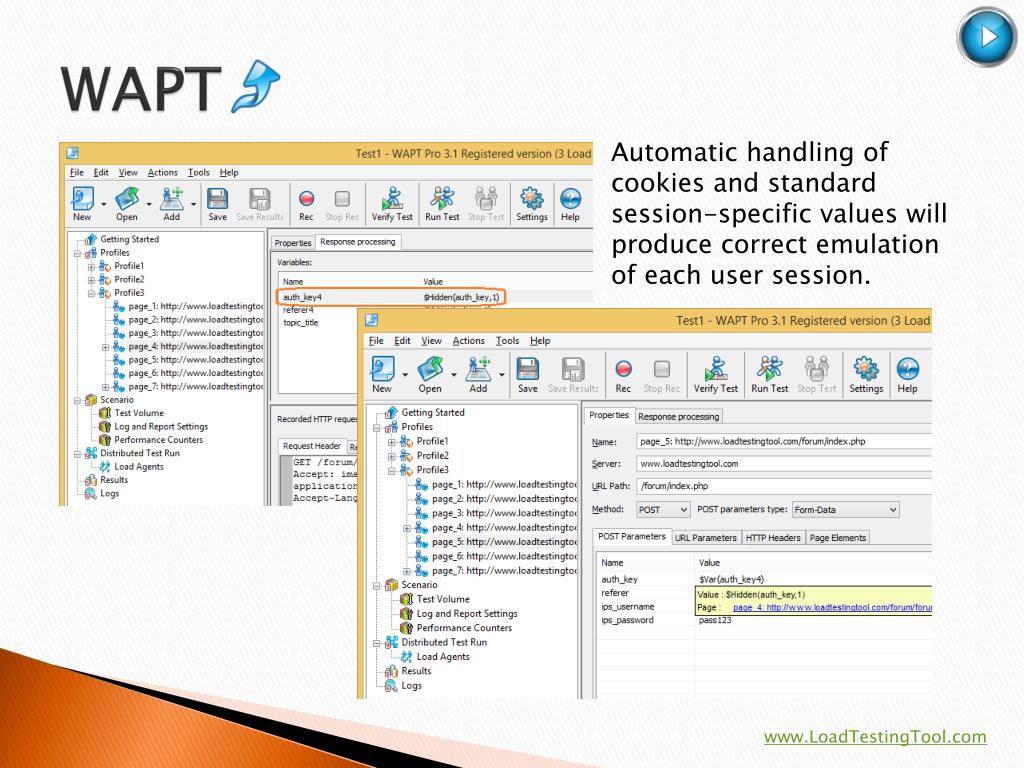Open File menu in front WAPT window
The width and height of the screenshot is (1024, 768).
pos(376,341)
